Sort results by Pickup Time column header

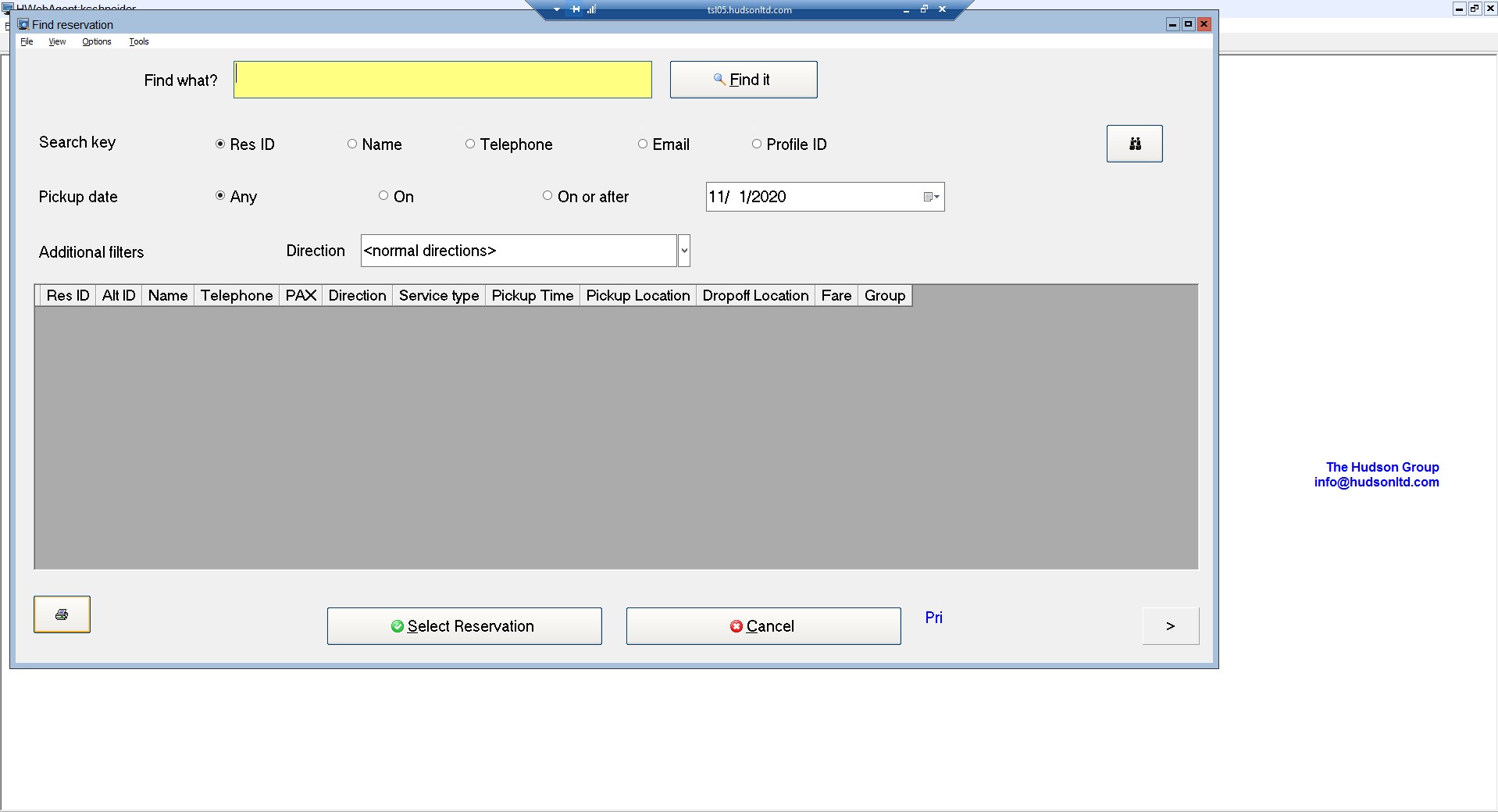click(x=532, y=295)
